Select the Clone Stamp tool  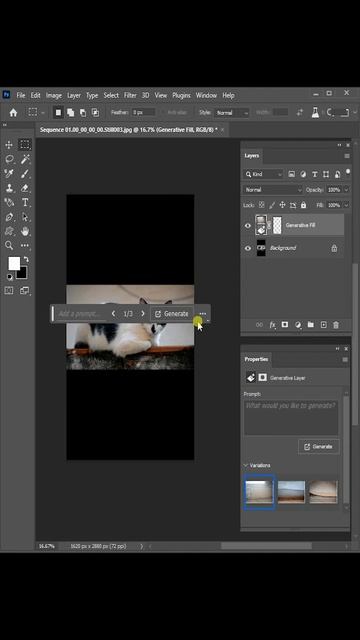coord(9,188)
